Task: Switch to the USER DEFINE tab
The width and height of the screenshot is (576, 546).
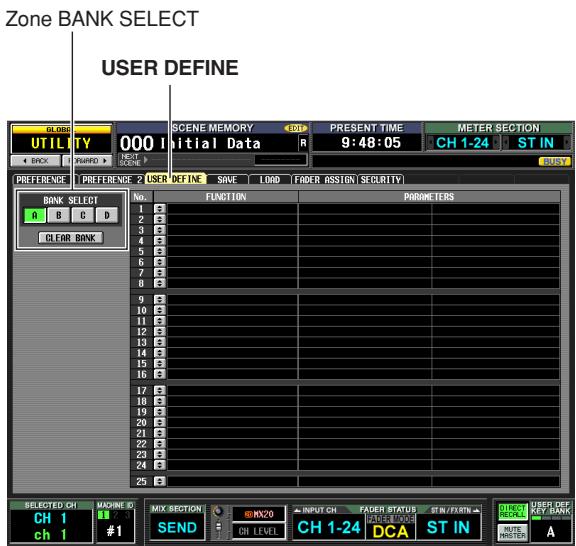Action: coord(175,179)
